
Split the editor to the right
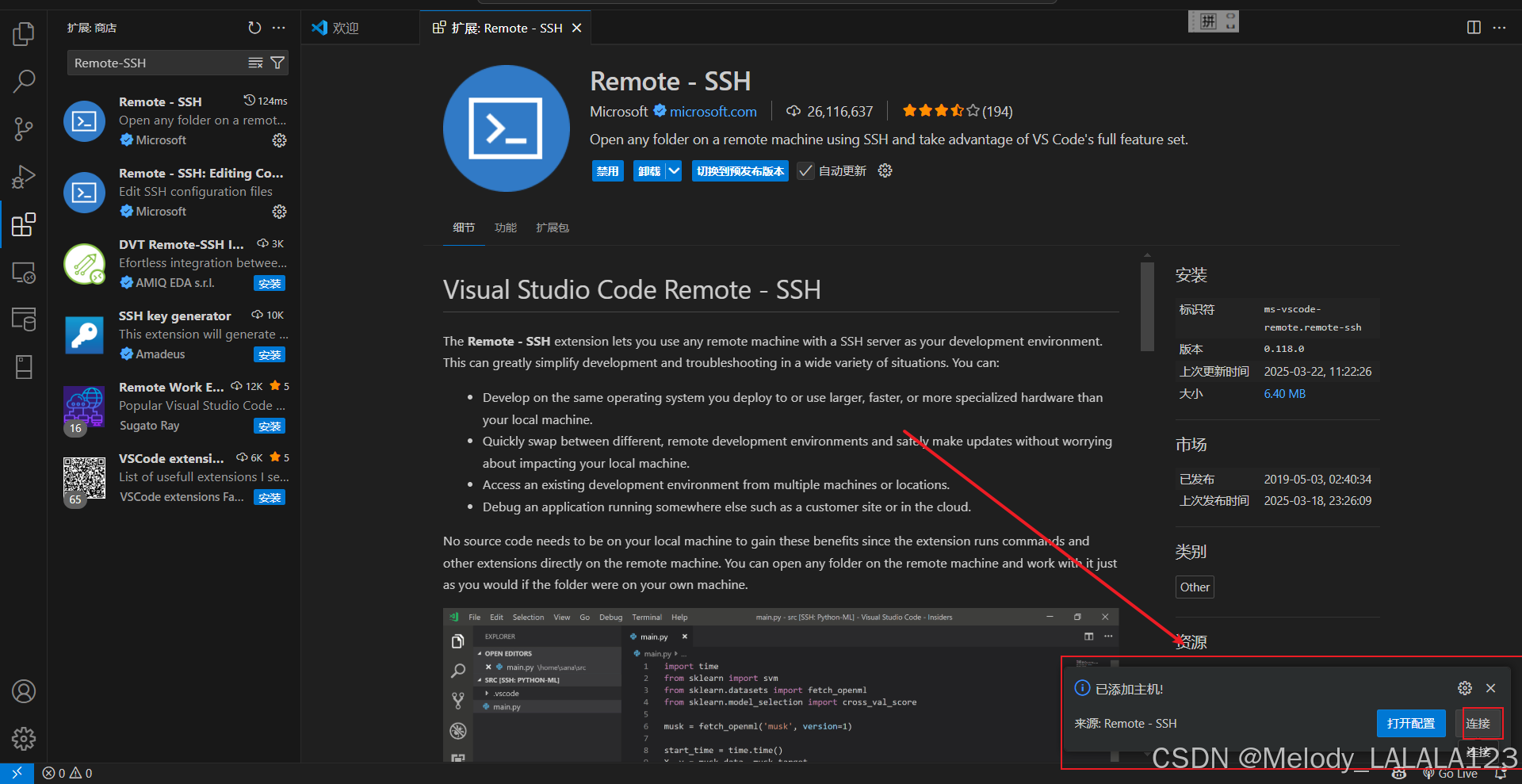coord(1474,28)
